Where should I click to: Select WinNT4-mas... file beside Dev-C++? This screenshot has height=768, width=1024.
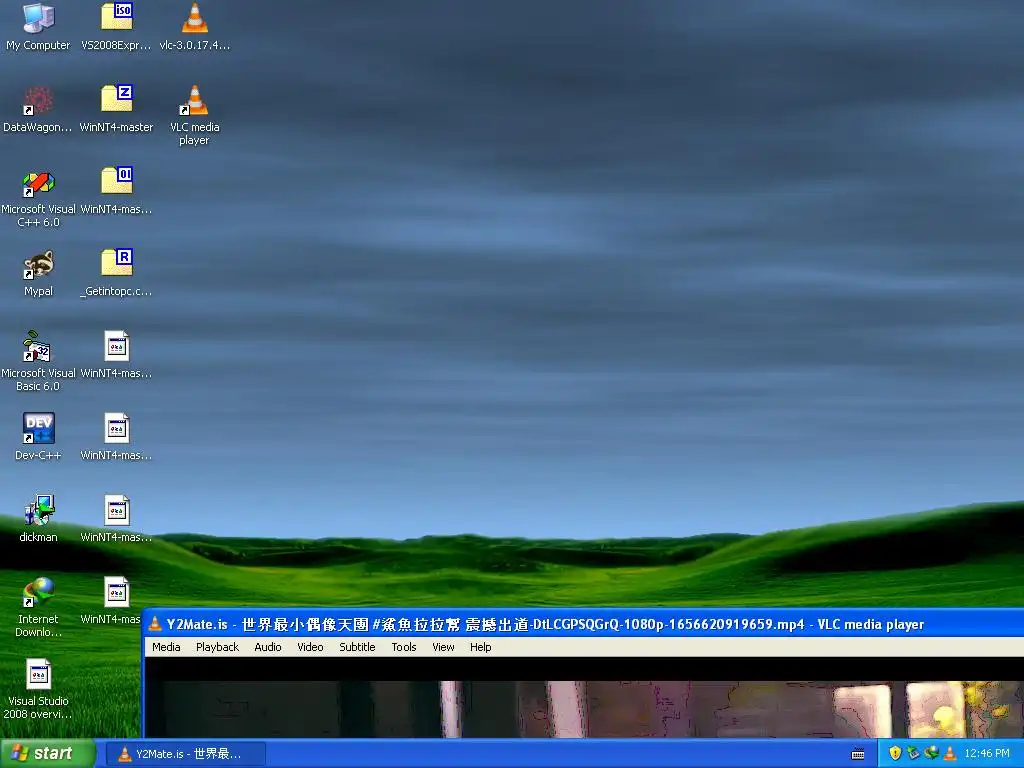(116, 437)
